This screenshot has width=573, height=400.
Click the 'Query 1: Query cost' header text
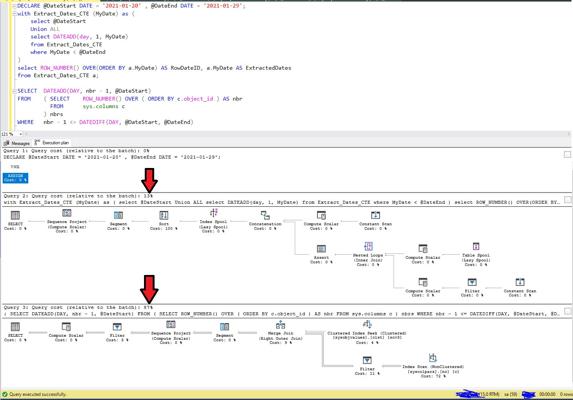76,151
